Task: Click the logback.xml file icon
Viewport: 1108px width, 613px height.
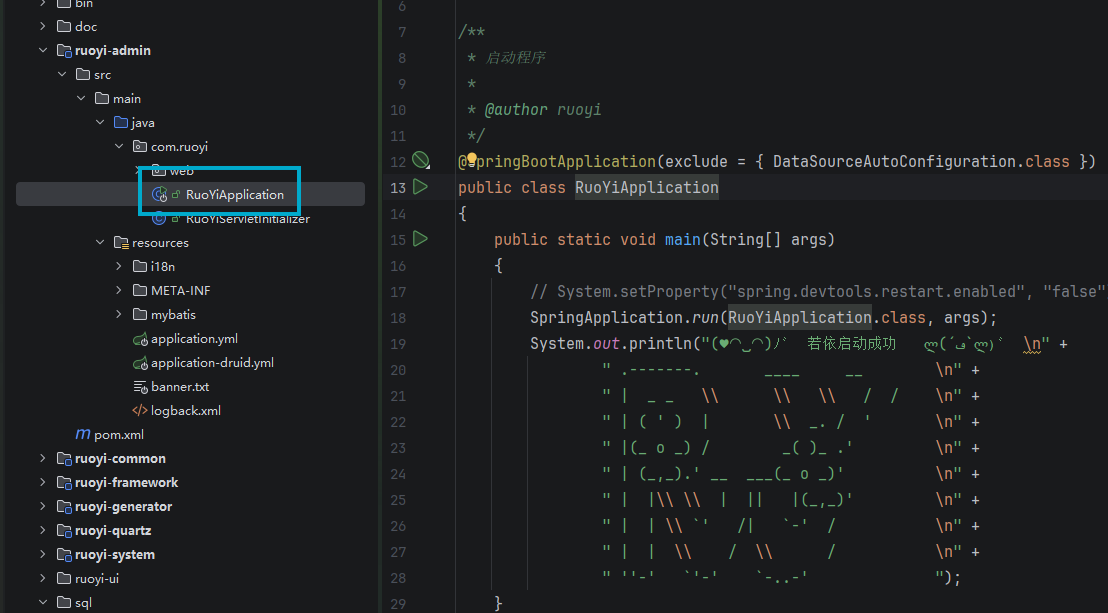Action: point(140,411)
